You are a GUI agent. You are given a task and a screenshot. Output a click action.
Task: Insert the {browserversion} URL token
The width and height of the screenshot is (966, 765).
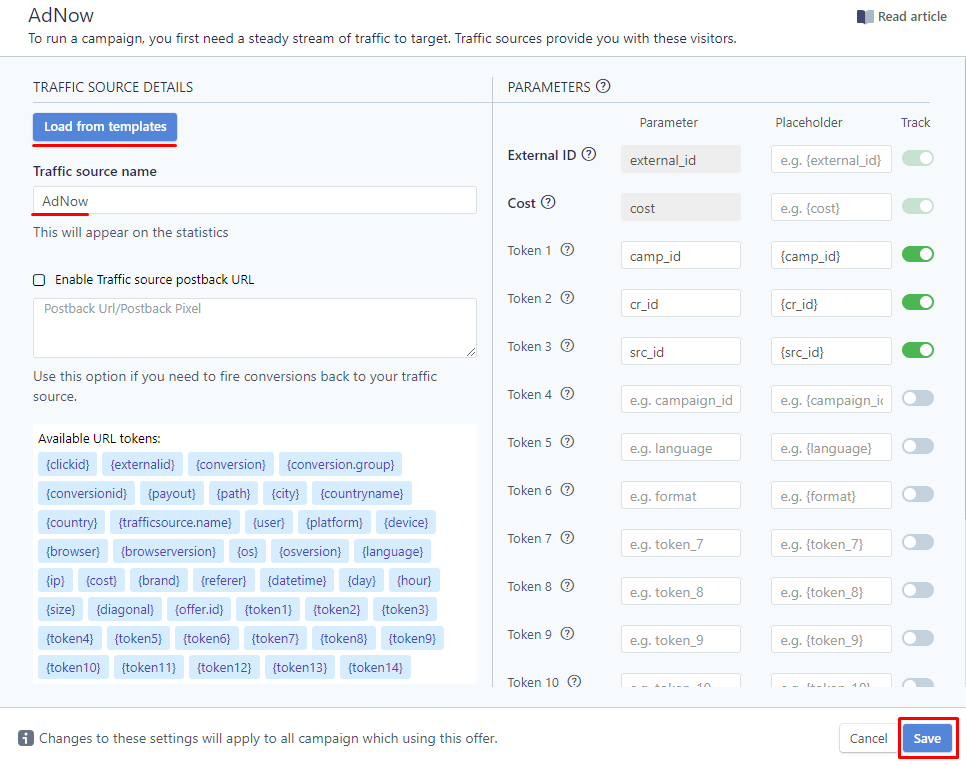[168, 551]
